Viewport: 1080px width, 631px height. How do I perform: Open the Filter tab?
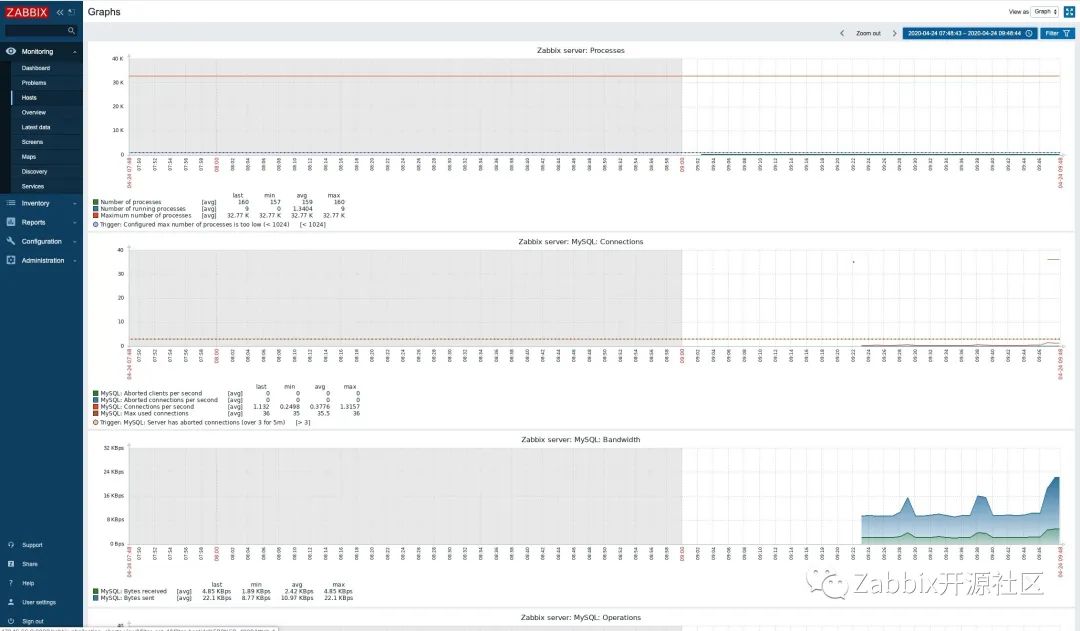[x=1057, y=33]
